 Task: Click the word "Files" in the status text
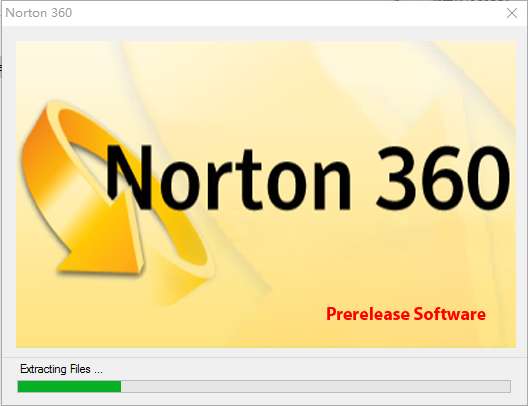[x=80, y=369]
